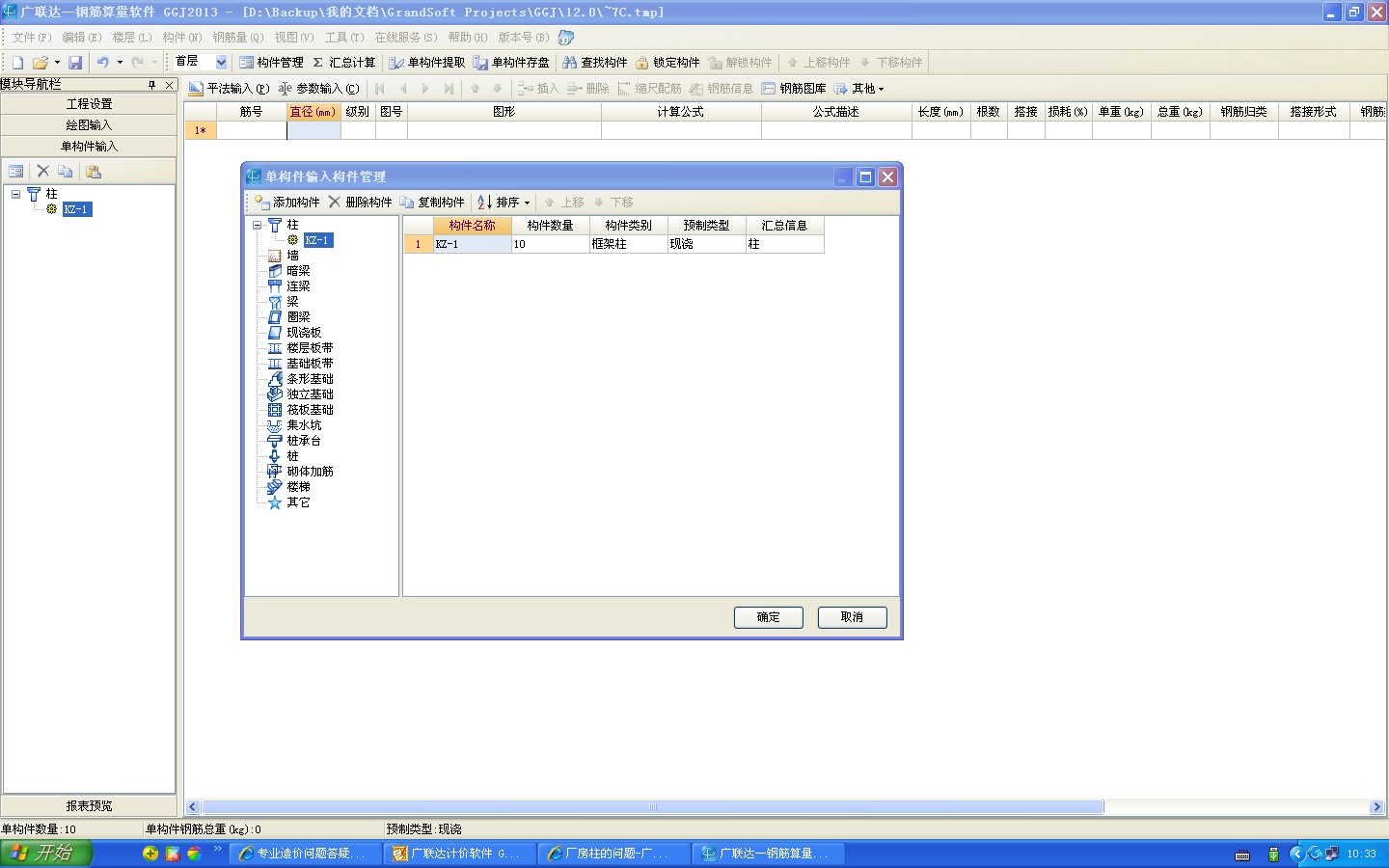Click component manager icon in left panel
The width and height of the screenshot is (1389, 868).
15,172
